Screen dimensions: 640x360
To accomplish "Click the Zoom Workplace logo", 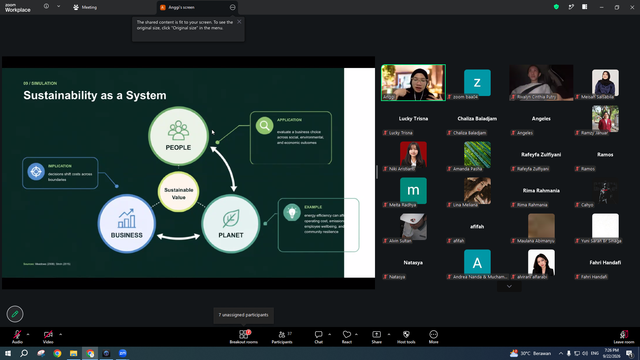I will click(x=18, y=7).
